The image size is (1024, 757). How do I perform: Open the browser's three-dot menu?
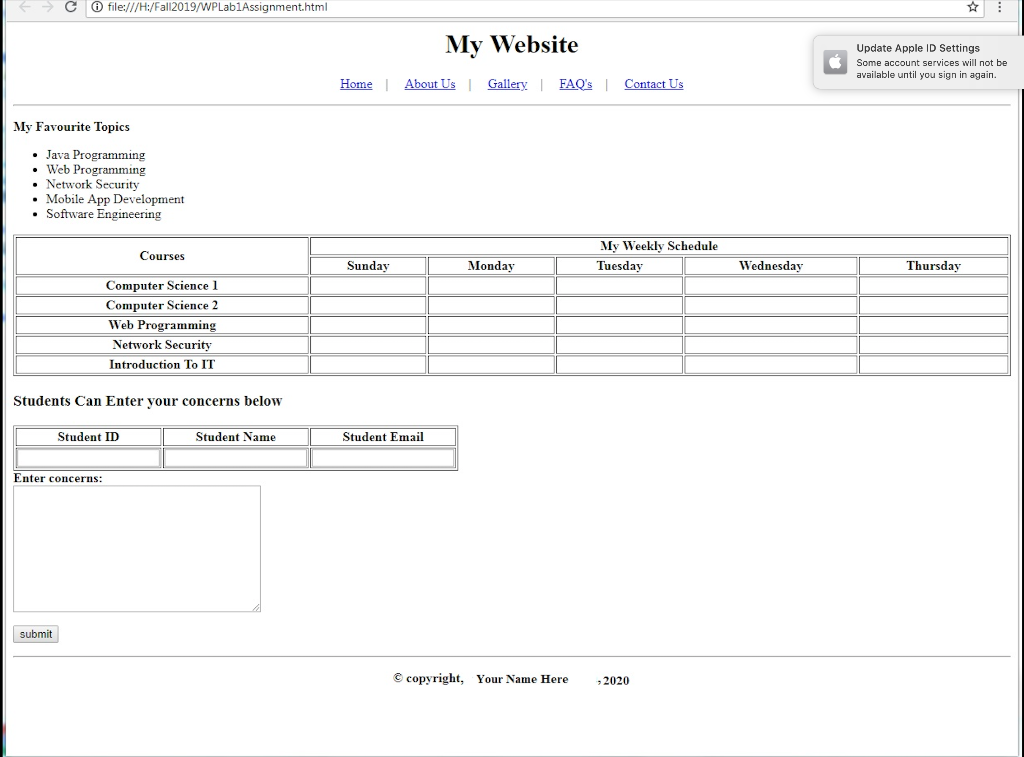[x=999, y=7]
